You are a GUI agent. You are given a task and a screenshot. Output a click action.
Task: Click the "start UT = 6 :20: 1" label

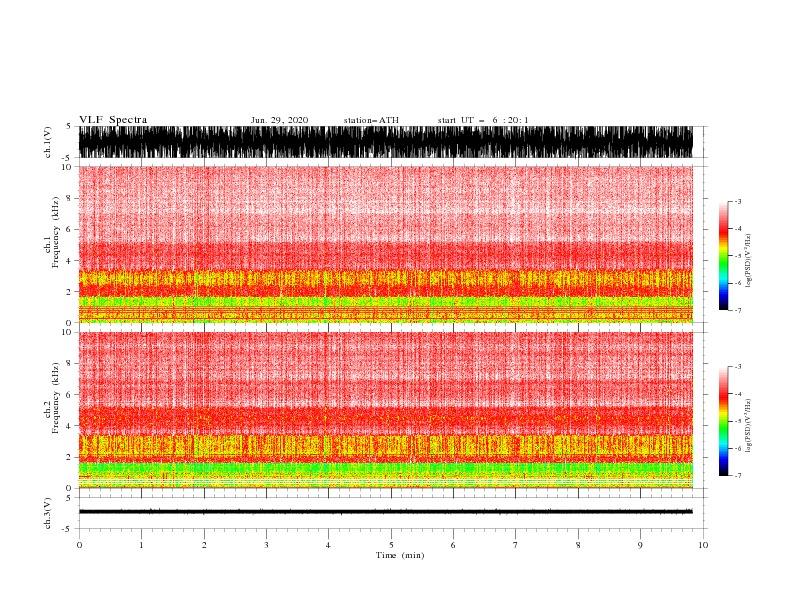483,120
